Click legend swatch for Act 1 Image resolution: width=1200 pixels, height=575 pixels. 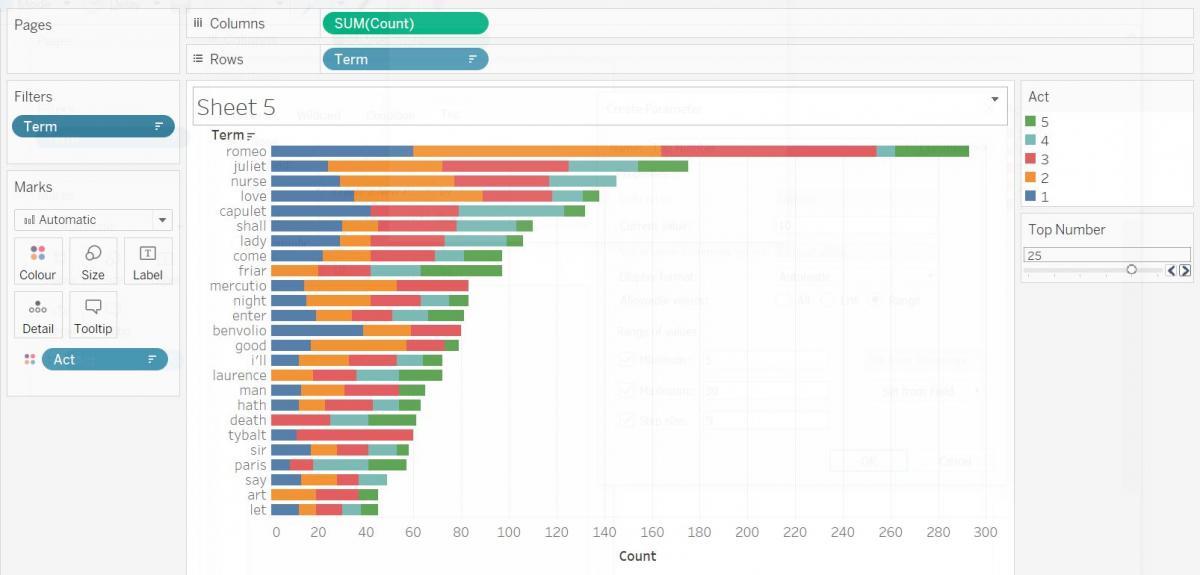pyautogui.click(x=1031, y=197)
